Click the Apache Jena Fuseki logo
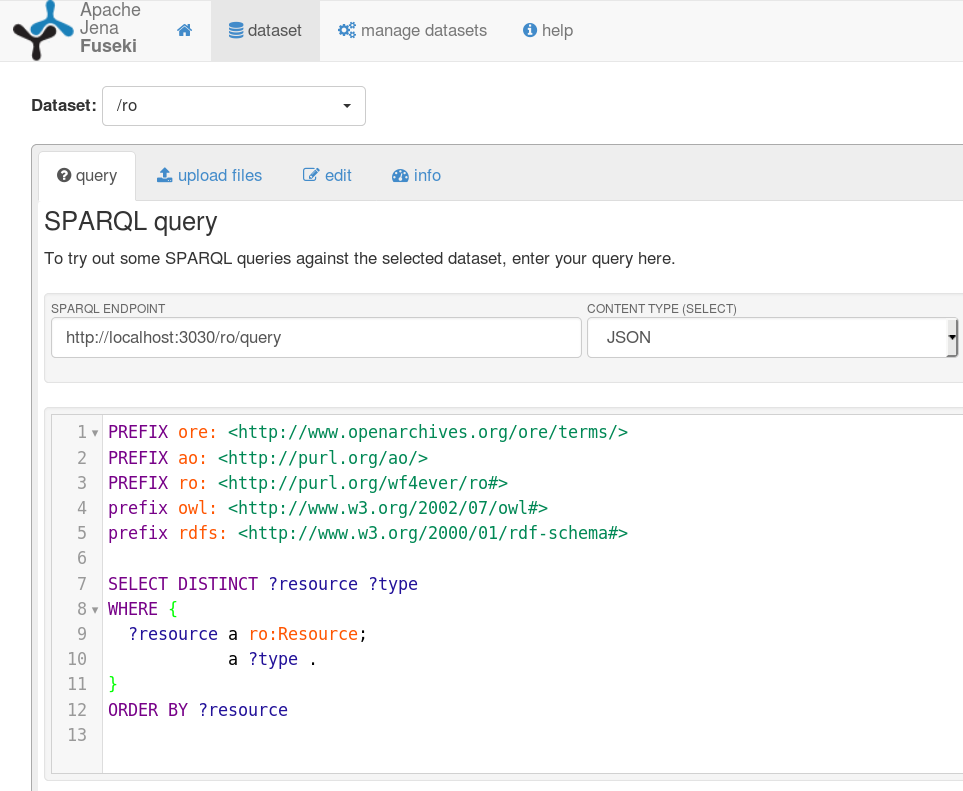Image resolution: width=963 pixels, height=791 pixels. coord(42,30)
